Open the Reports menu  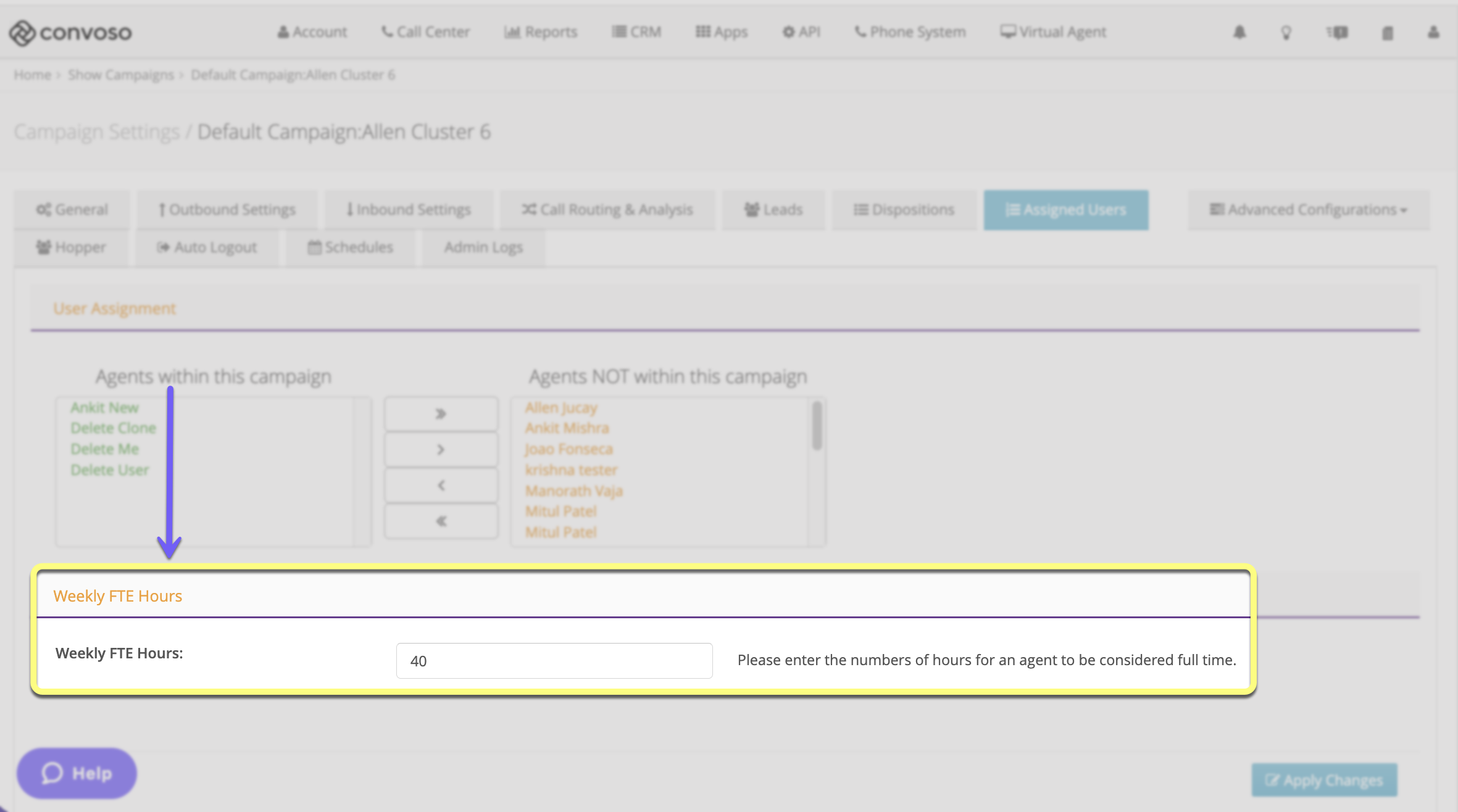tap(541, 32)
